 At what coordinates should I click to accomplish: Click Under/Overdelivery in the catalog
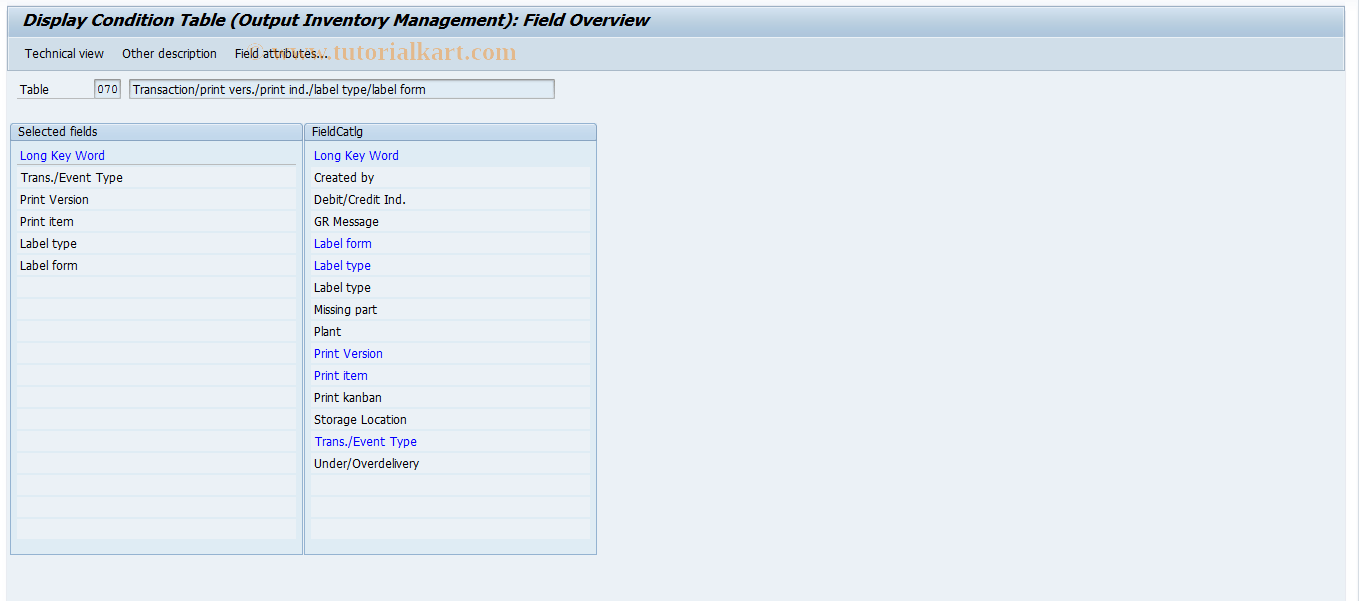pyautogui.click(x=366, y=463)
